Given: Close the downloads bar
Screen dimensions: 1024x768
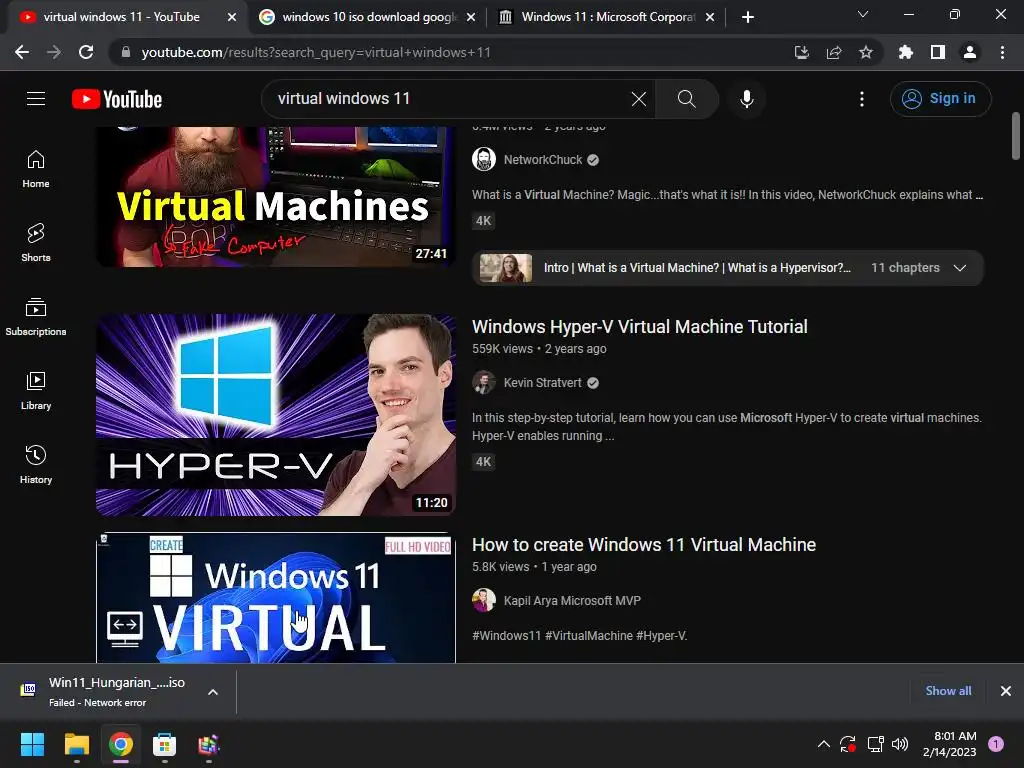Looking at the screenshot, I should tap(1006, 691).
